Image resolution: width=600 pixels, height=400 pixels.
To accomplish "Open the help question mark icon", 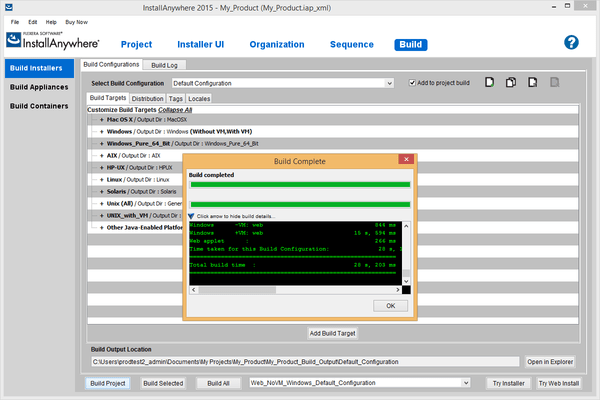I will point(571,42).
